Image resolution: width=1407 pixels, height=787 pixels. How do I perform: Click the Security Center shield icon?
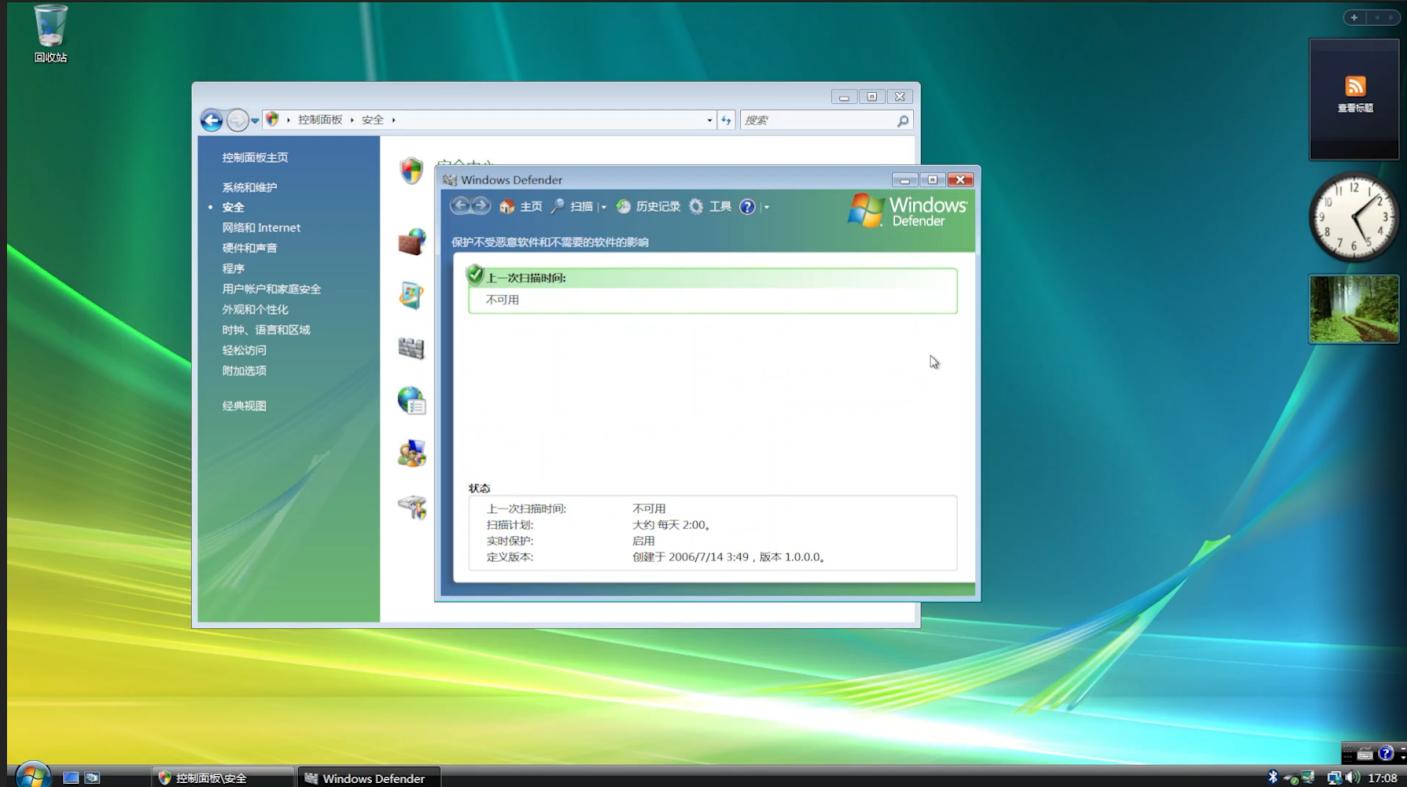pyautogui.click(x=411, y=171)
